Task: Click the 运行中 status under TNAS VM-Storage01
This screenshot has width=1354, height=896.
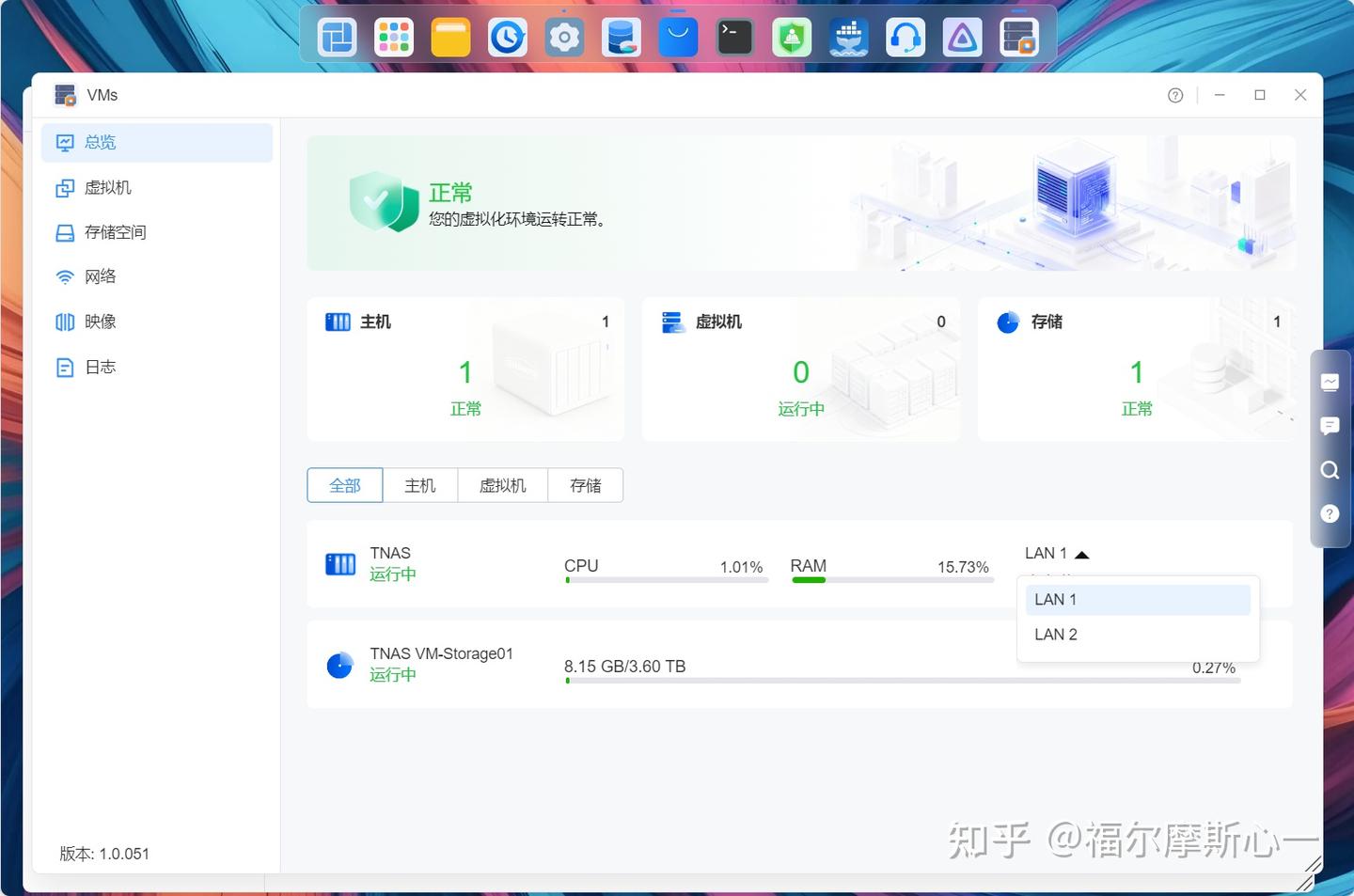Action: pyautogui.click(x=393, y=675)
